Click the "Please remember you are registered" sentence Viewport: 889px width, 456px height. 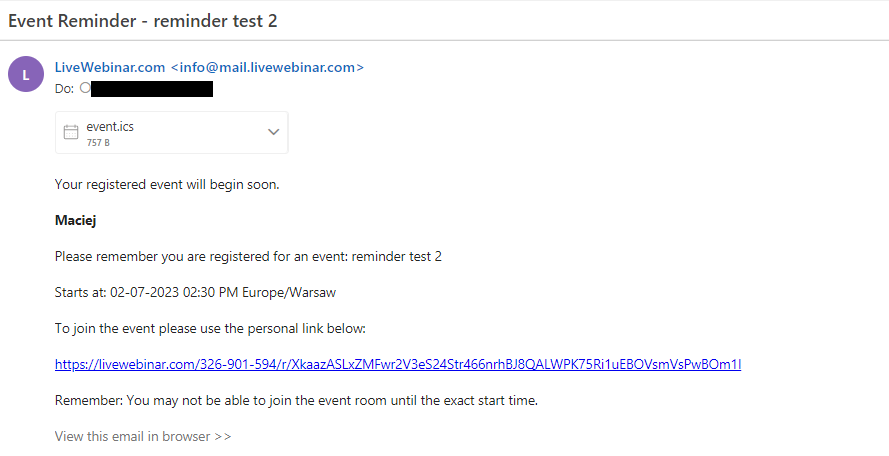[248, 256]
